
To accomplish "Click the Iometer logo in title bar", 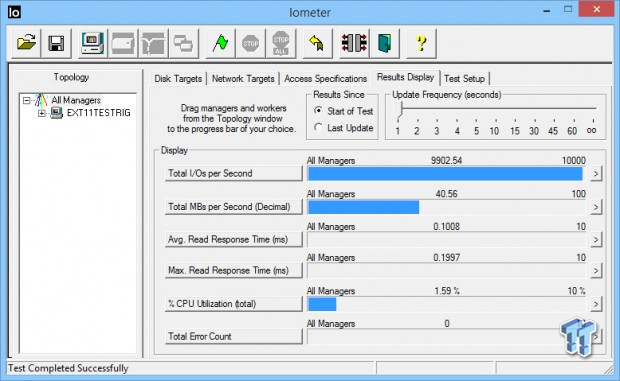I will [x=14, y=12].
